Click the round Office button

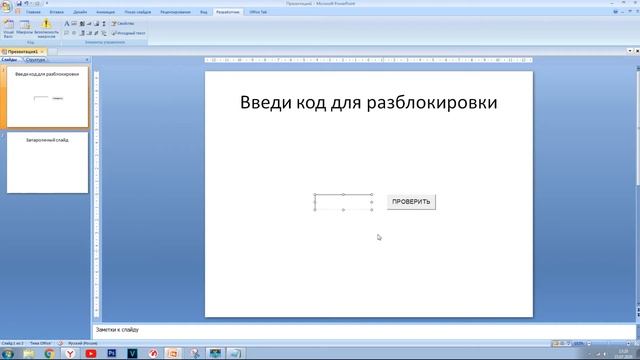pyautogui.click(x=6, y=7)
